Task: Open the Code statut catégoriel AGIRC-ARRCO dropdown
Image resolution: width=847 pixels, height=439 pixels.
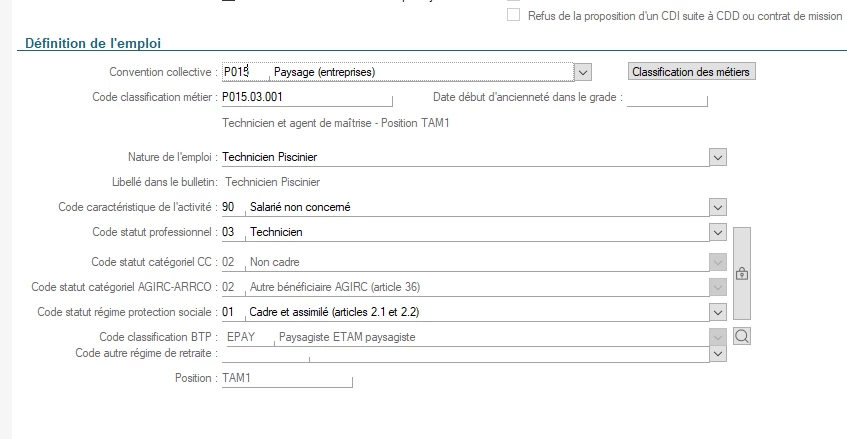Action: [717, 287]
